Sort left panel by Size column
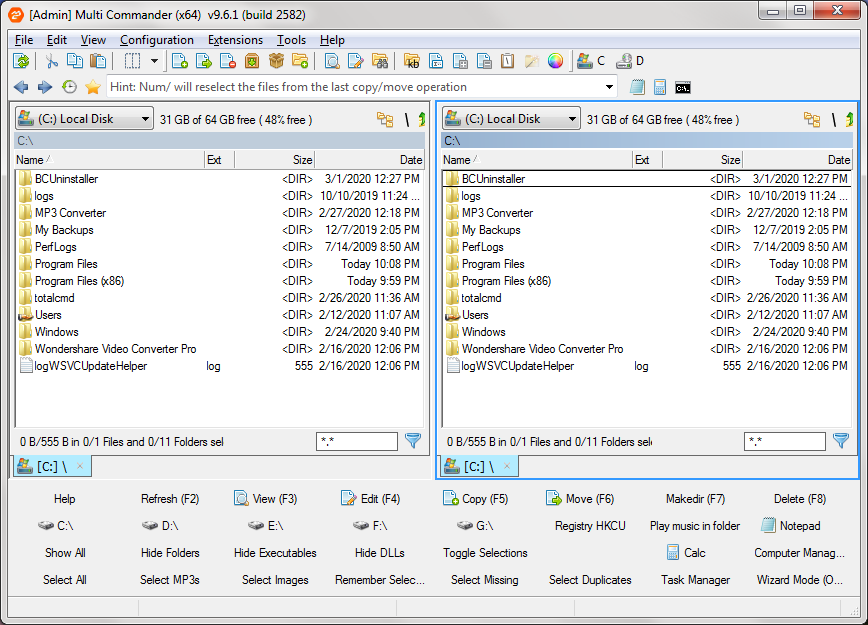The width and height of the screenshot is (868, 625). [x=275, y=160]
